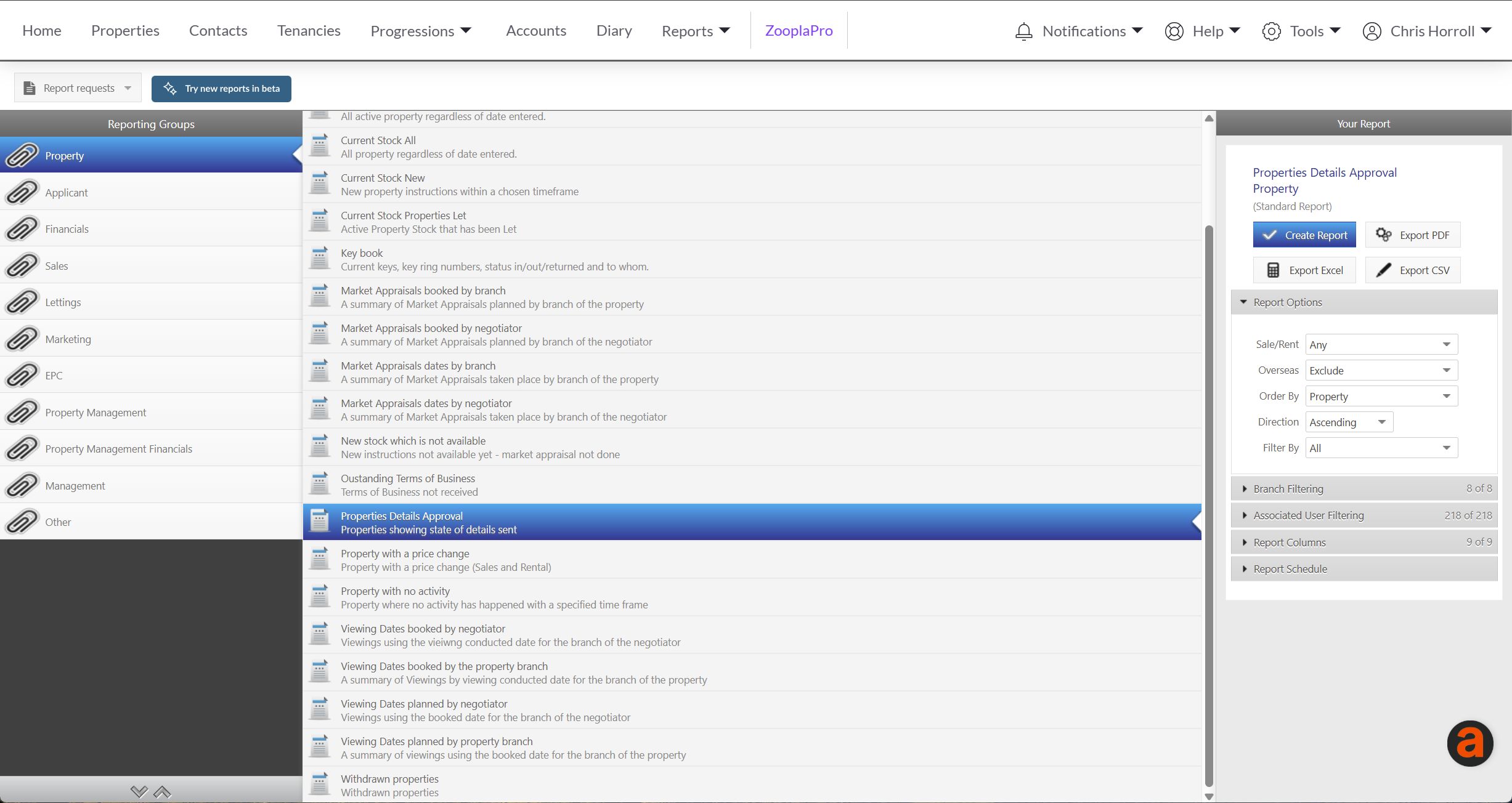Click the document icon in Report requests
This screenshot has width=1512, height=803.
(29, 88)
